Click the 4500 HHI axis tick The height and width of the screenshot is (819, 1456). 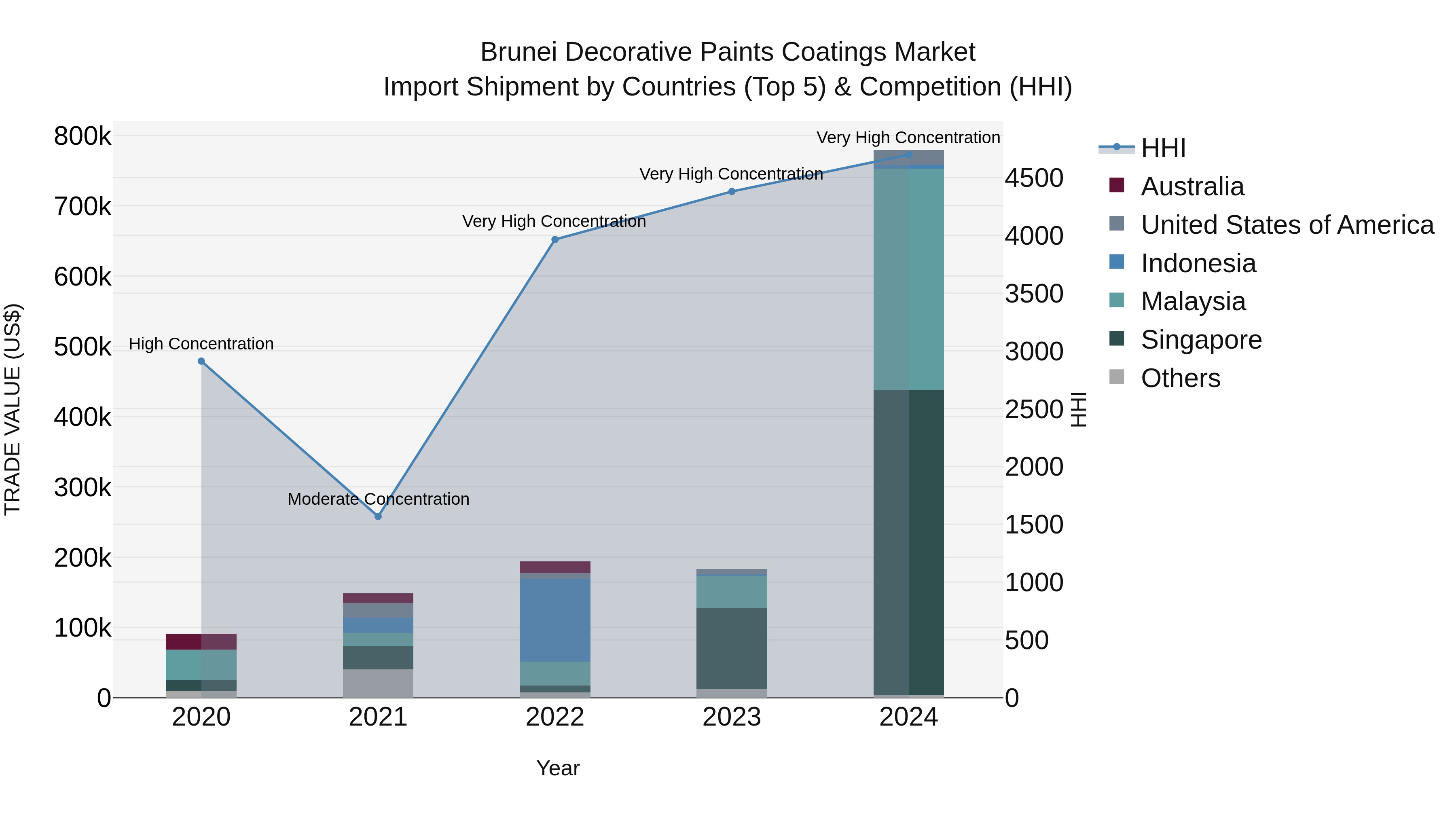coord(1034,178)
